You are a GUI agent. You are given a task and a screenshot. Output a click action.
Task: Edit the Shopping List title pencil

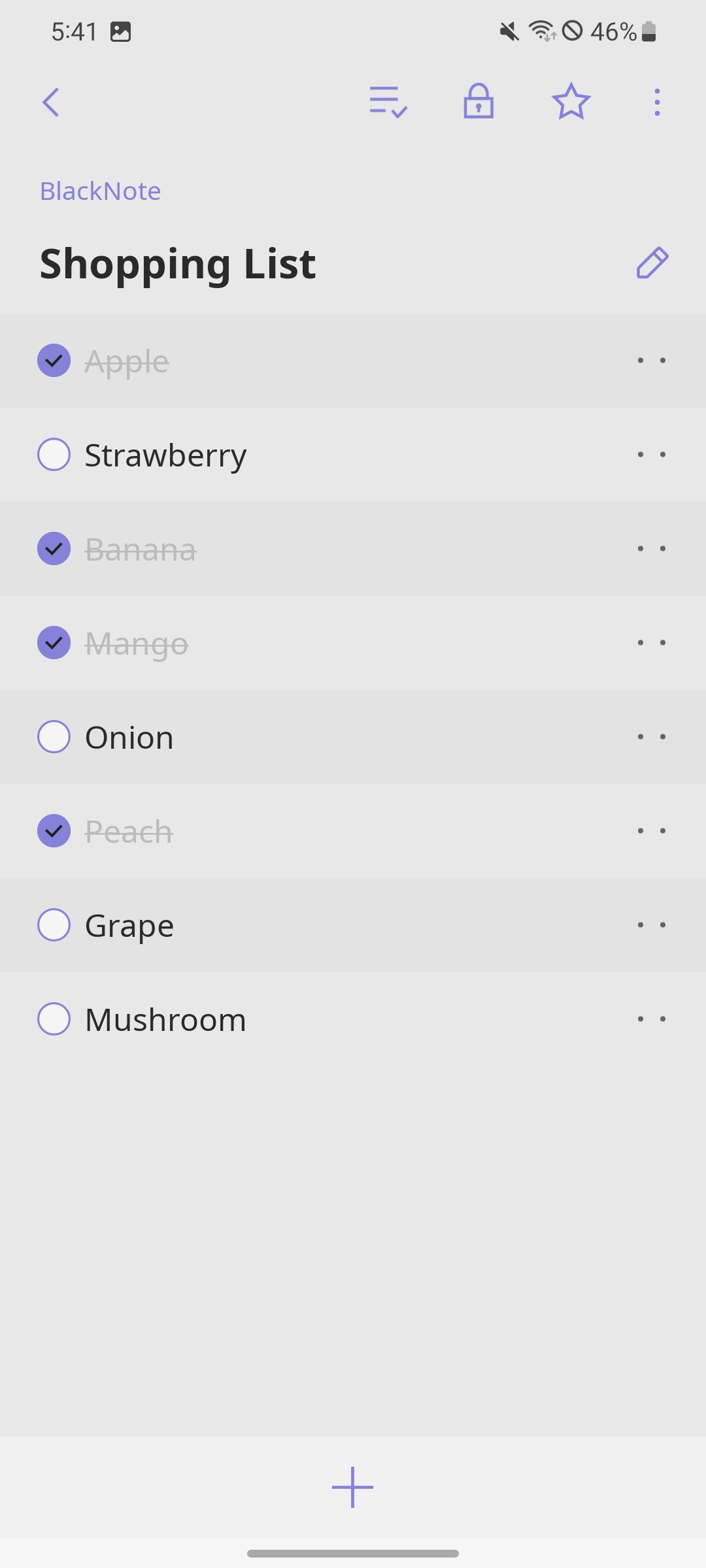click(652, 263)
